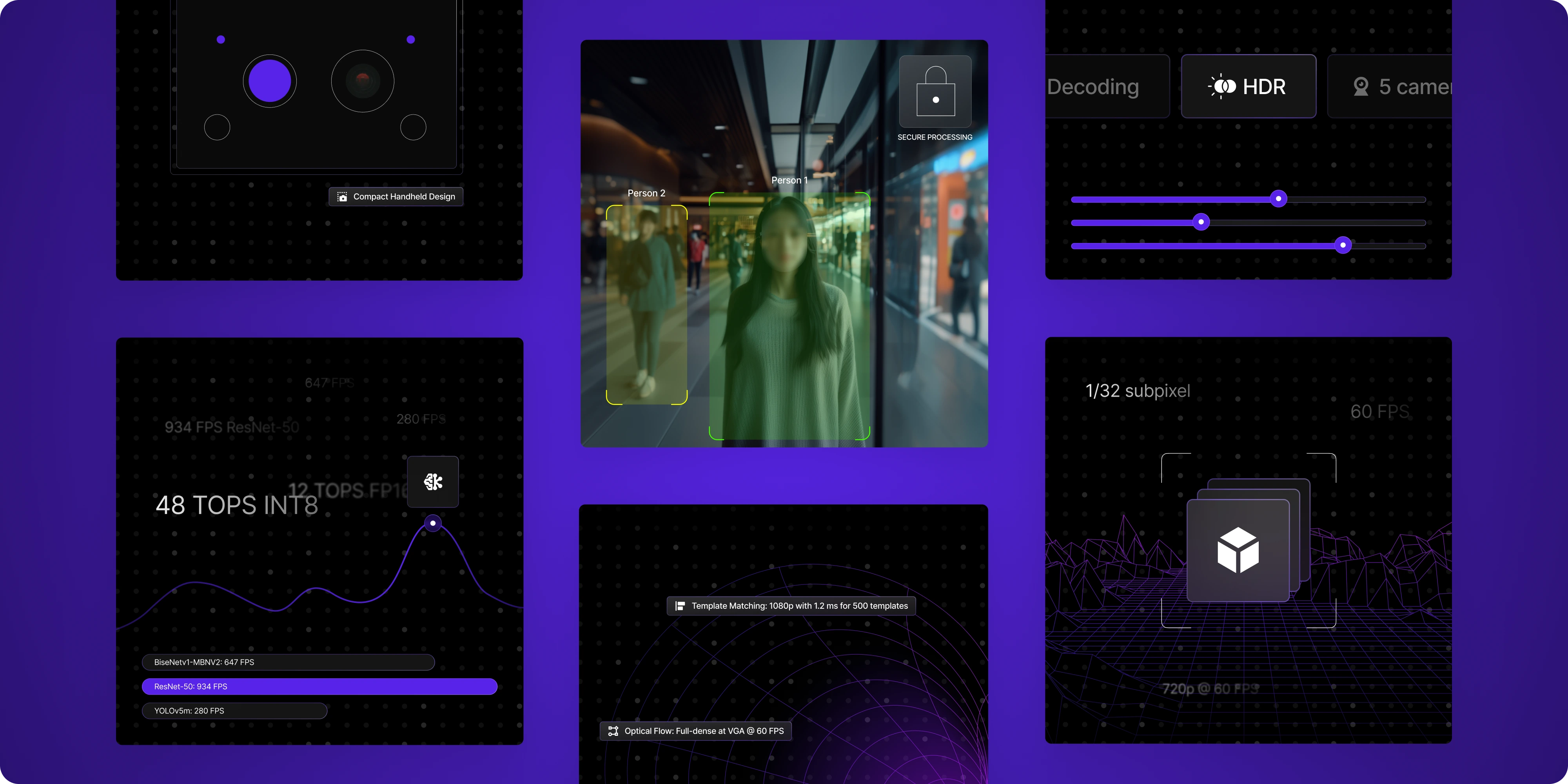
Task: Click the white 3D cube icon
Action: tap(1238, 550)
